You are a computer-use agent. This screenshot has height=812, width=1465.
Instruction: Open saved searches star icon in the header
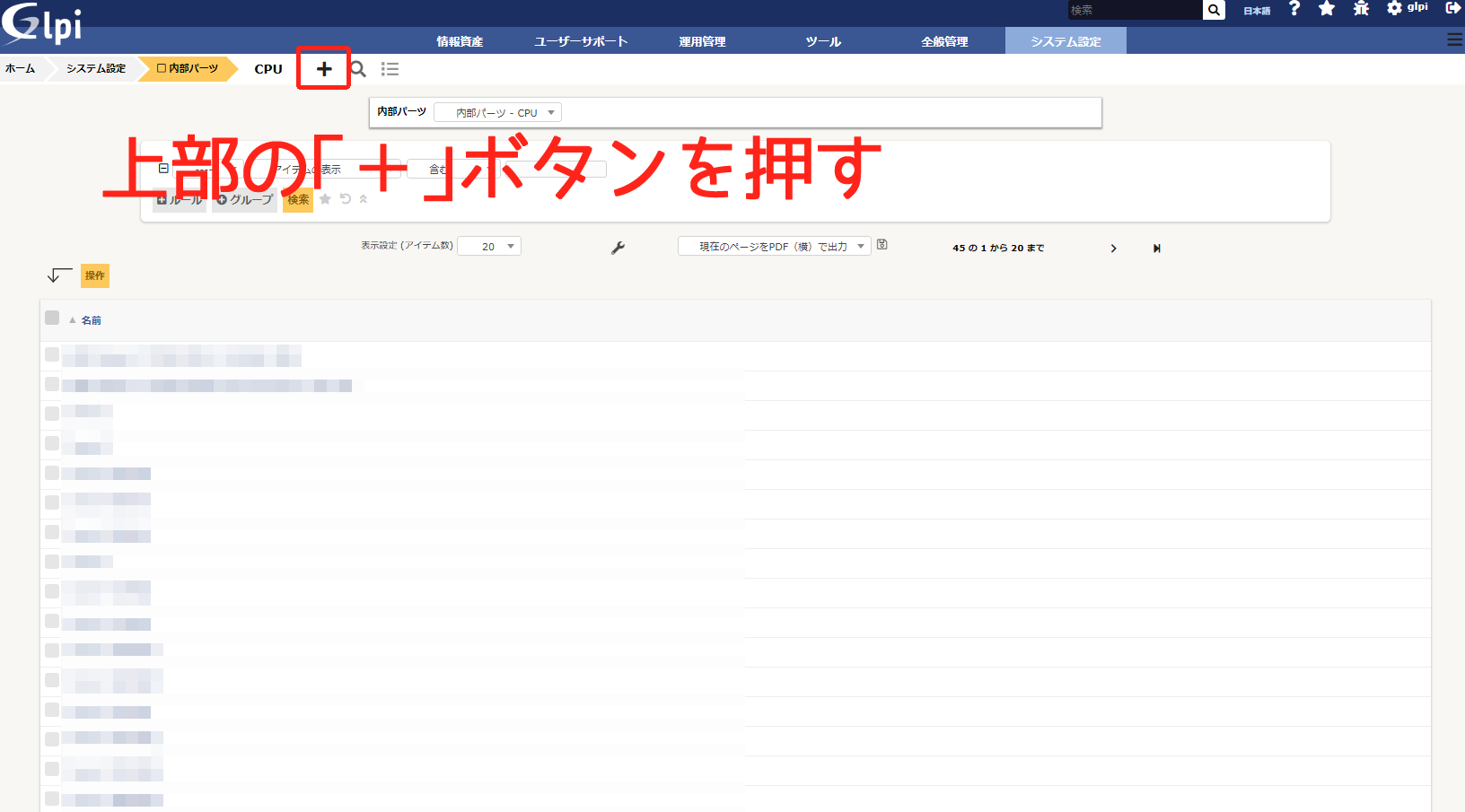click(x=1327, y=9)
